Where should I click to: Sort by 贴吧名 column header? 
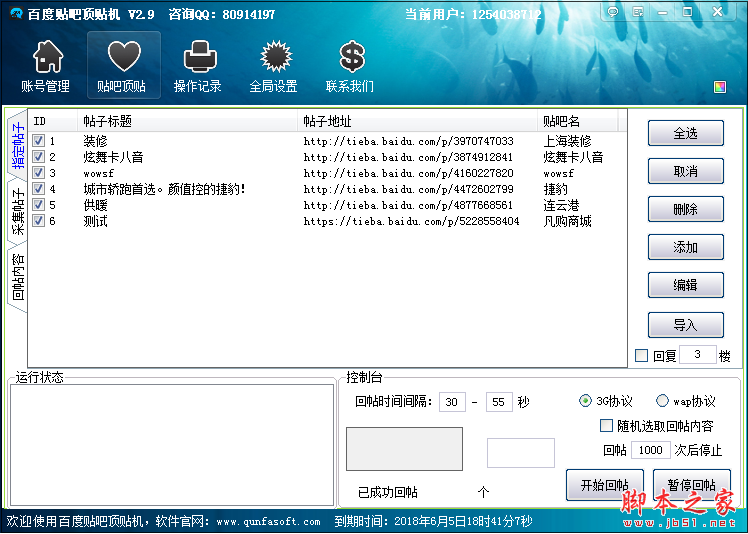pos(578,121)
